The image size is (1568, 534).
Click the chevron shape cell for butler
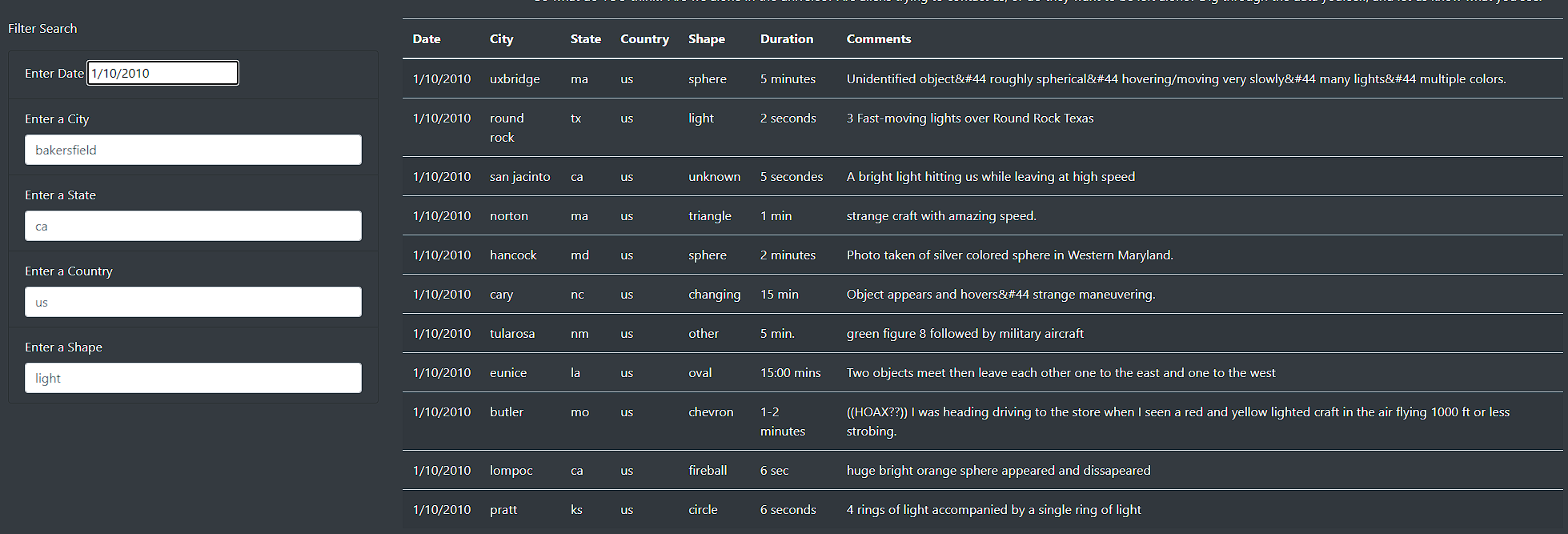pyautogui.click(x=711, y=412)
